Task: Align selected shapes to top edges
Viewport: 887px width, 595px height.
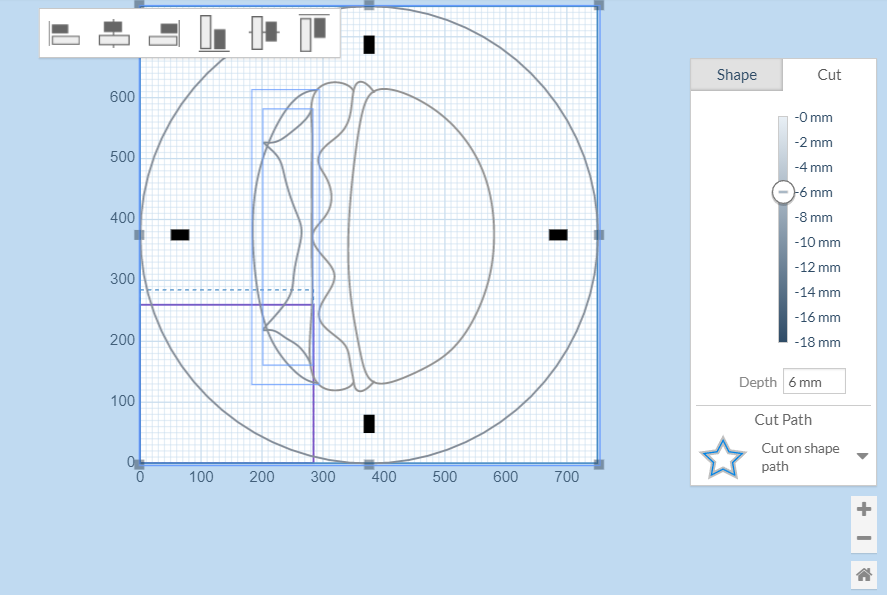Action: tap(314, 33)
